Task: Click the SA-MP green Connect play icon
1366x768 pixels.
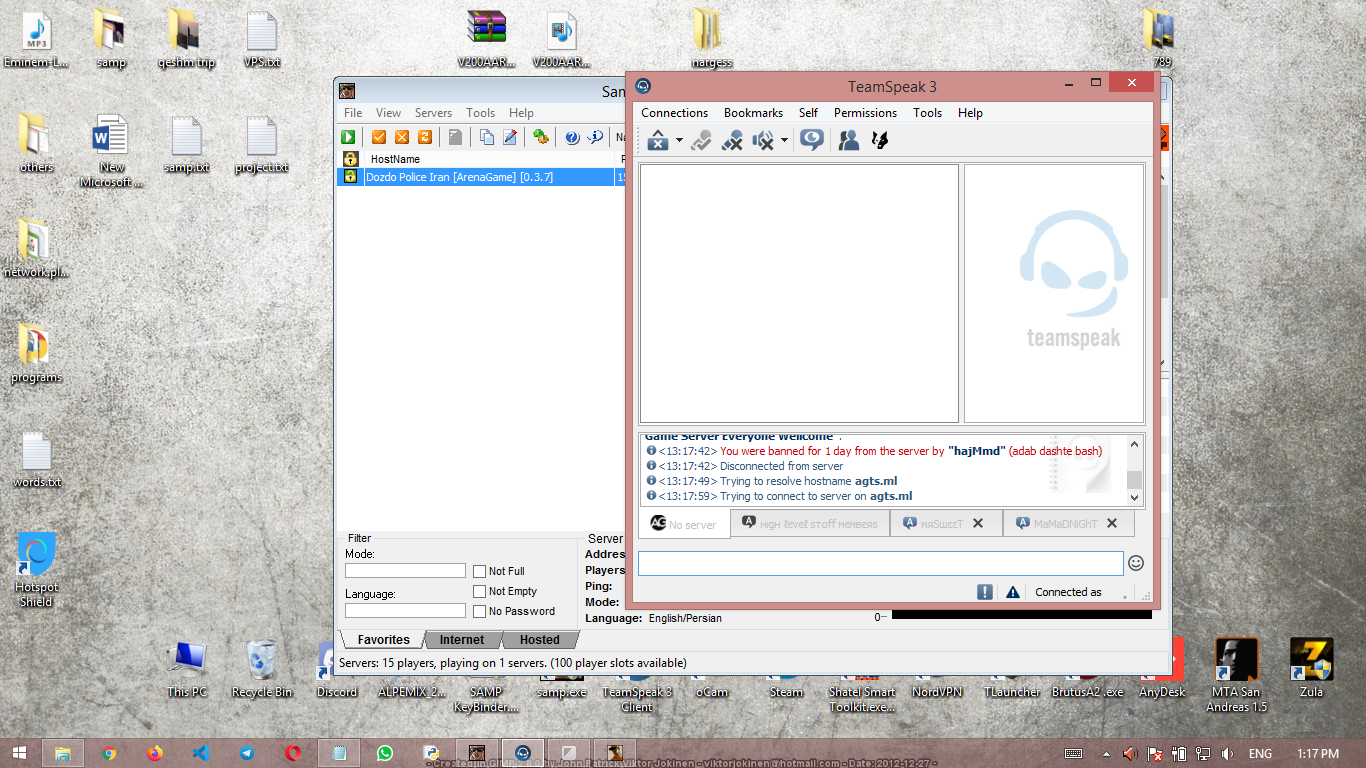Action: point(348,137)
